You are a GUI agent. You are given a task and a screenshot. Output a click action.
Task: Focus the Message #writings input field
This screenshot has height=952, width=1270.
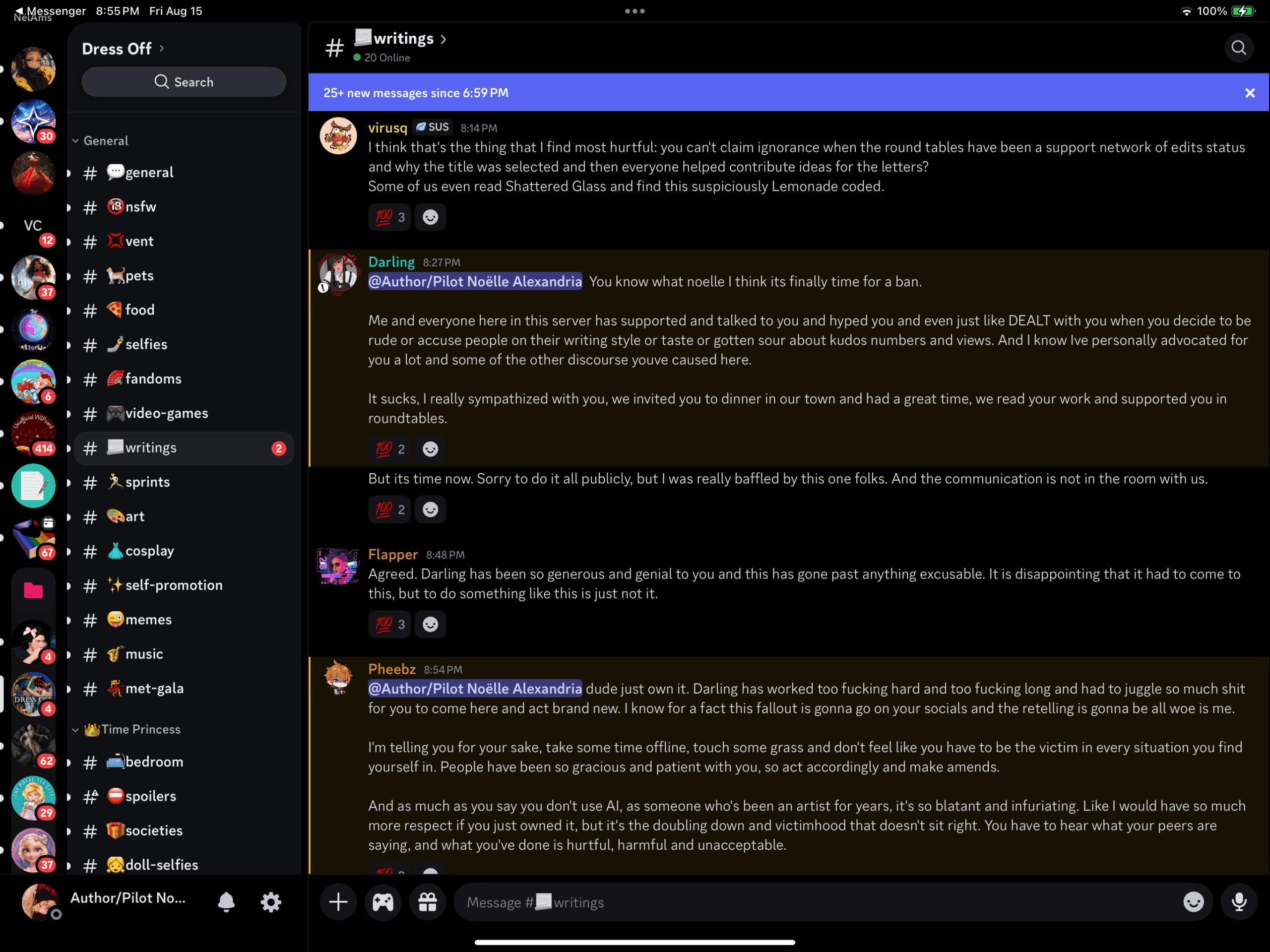pos(804,902)
